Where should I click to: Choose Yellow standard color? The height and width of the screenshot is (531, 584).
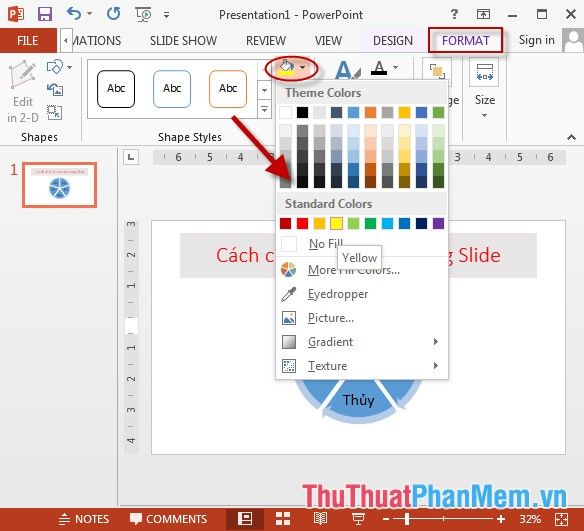336,223
